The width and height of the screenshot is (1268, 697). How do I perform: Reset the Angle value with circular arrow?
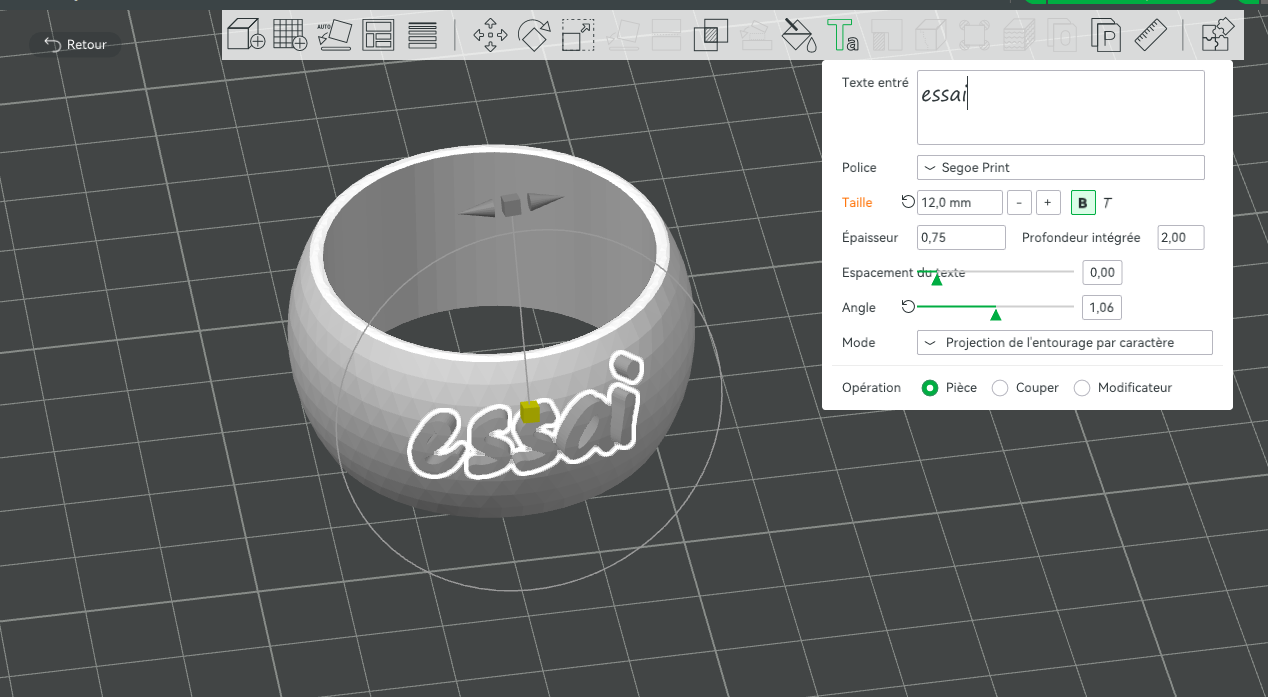click(x=908, y=307)
